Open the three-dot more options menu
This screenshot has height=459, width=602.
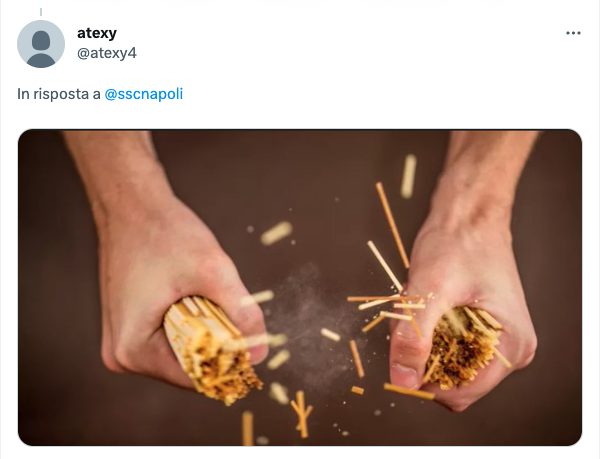point(573,33)
